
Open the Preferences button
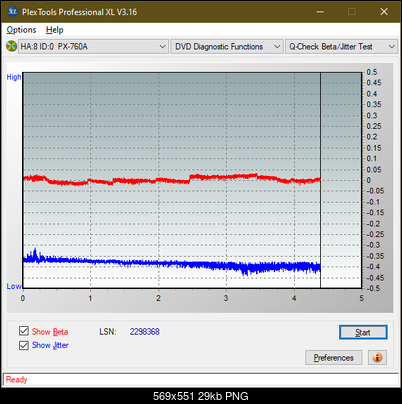pyautogui.click(x=334, y=358)
